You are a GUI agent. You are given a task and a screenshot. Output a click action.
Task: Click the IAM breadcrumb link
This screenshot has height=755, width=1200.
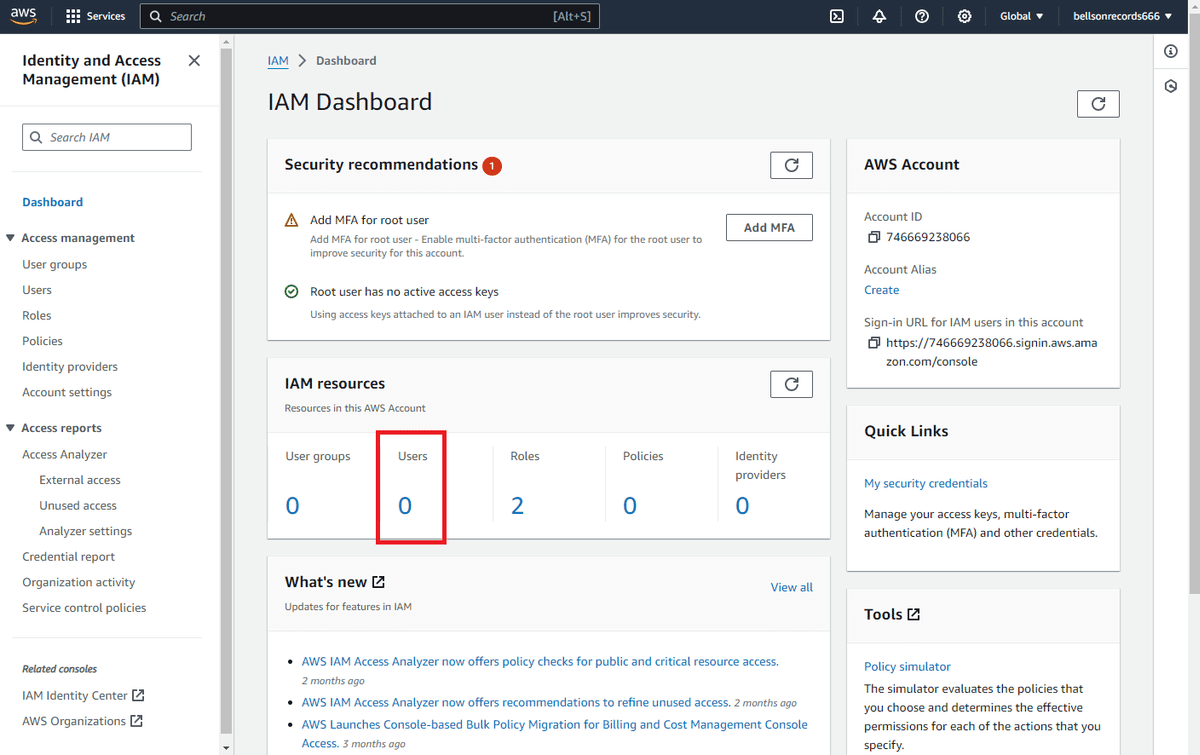(278, 61)
